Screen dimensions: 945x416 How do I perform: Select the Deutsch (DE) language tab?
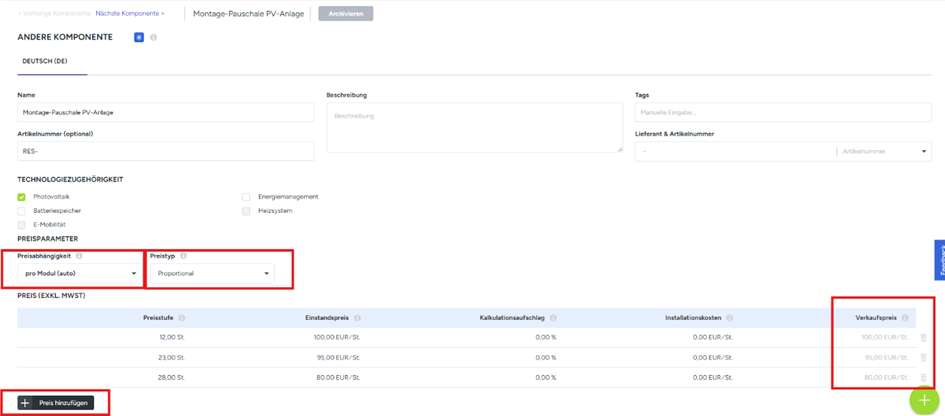click(x=51, y=61)
